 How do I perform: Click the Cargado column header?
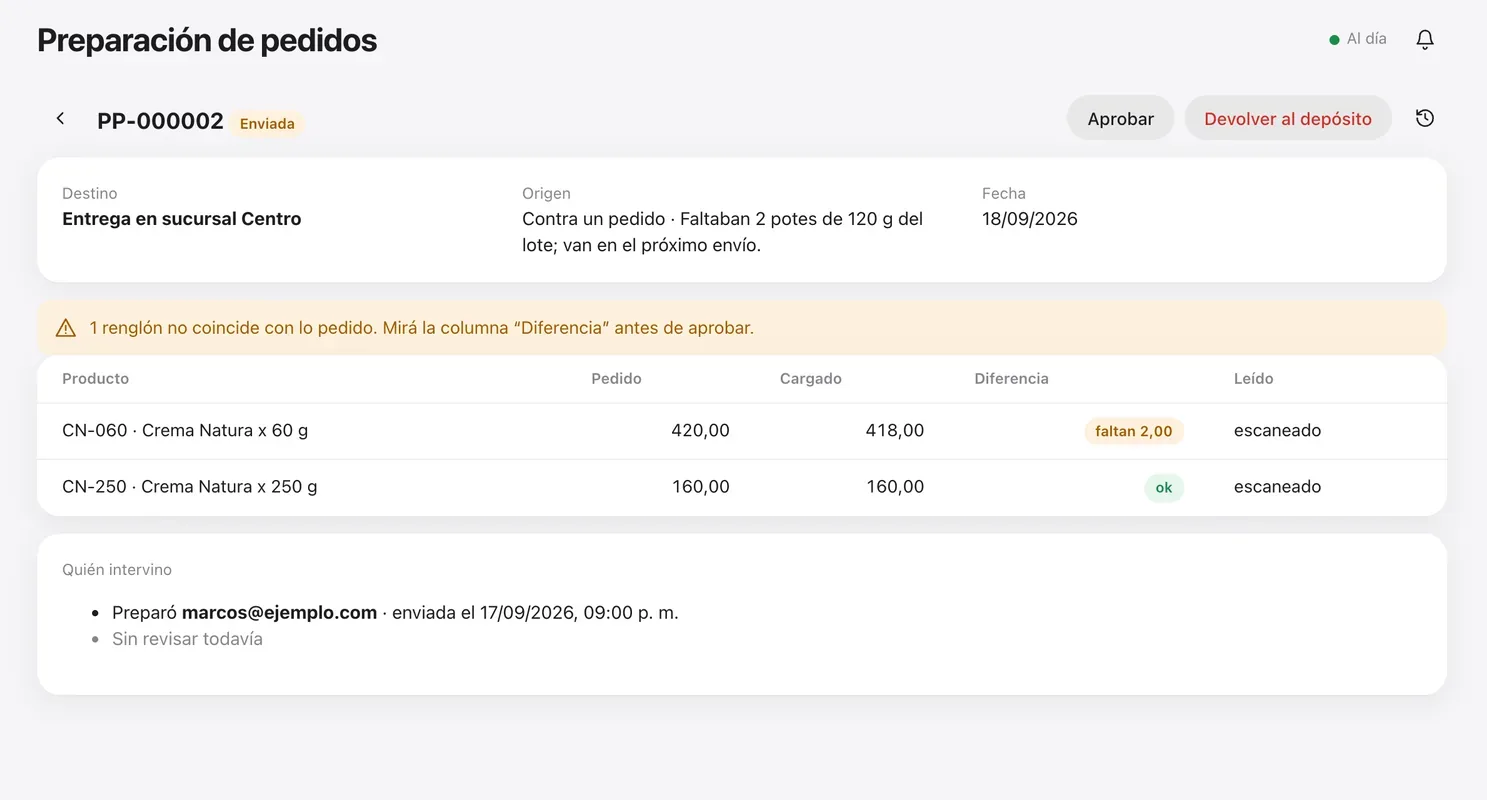click(x=811, y=379)
